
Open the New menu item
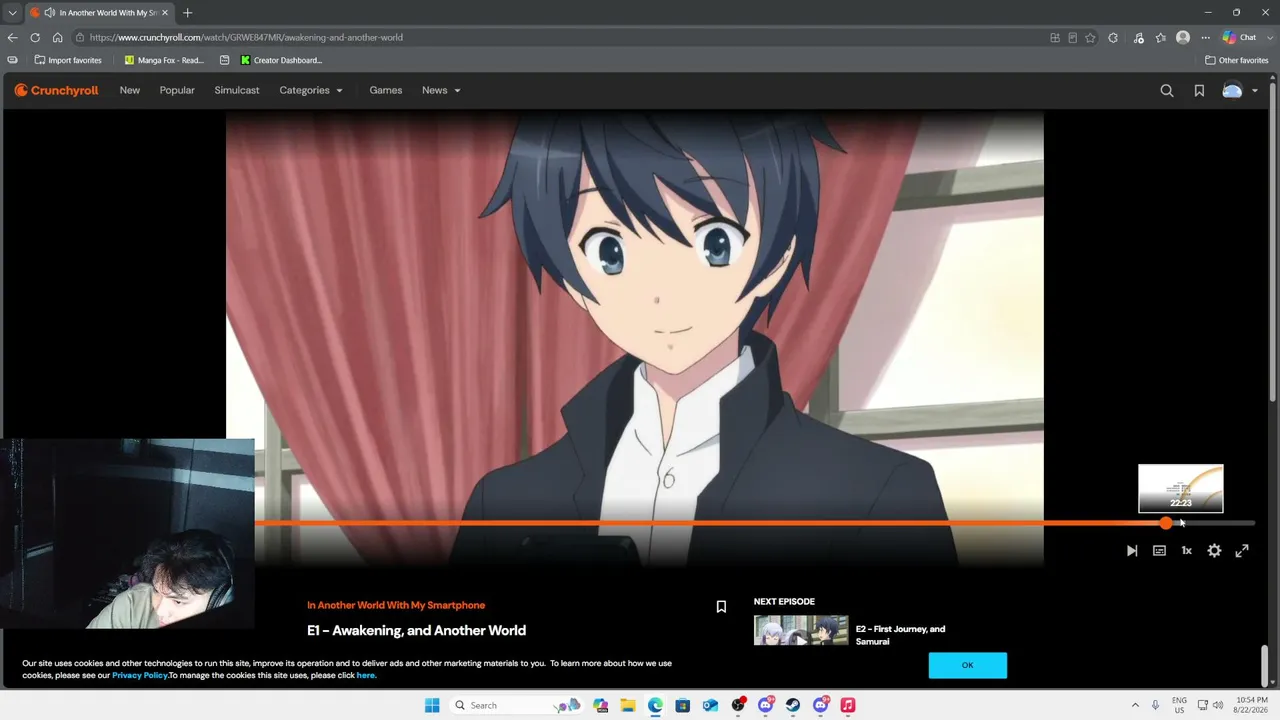(x=130, y=90)
